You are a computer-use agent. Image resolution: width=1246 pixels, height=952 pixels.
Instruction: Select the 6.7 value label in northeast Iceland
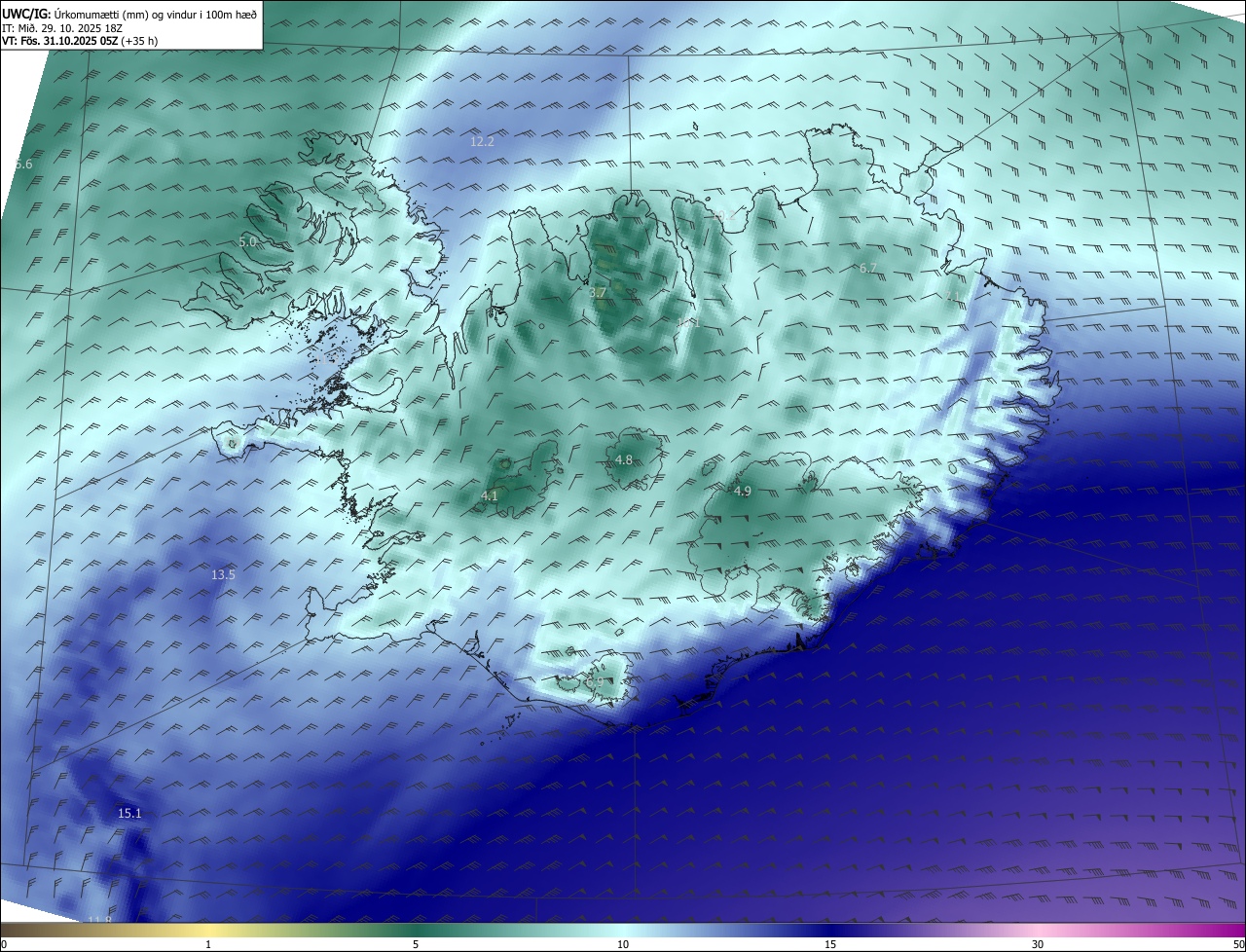pyautogui.click(x=868, y=268)
